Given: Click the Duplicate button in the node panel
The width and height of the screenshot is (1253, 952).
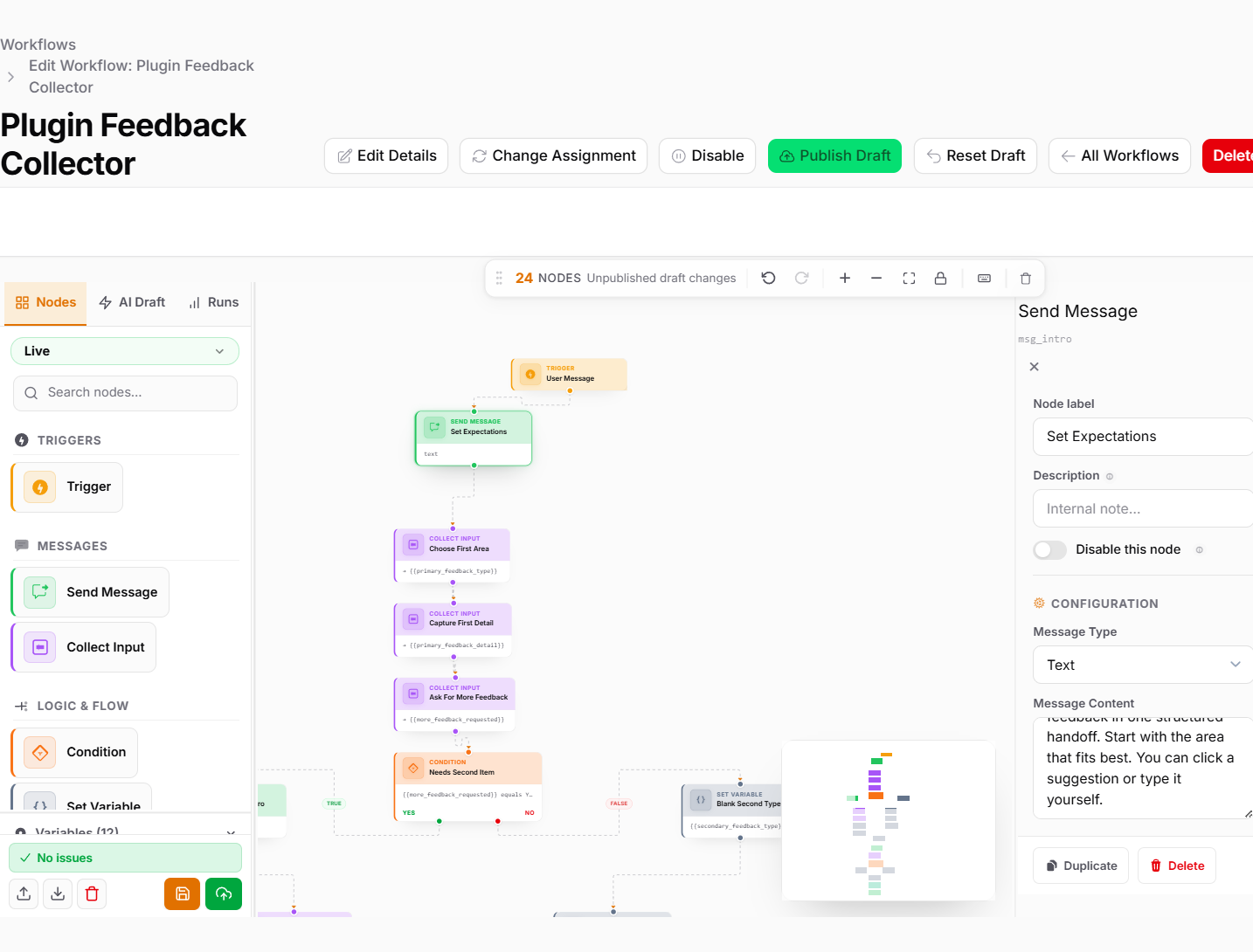Looking at the screenshot, I should [1080, 865].
